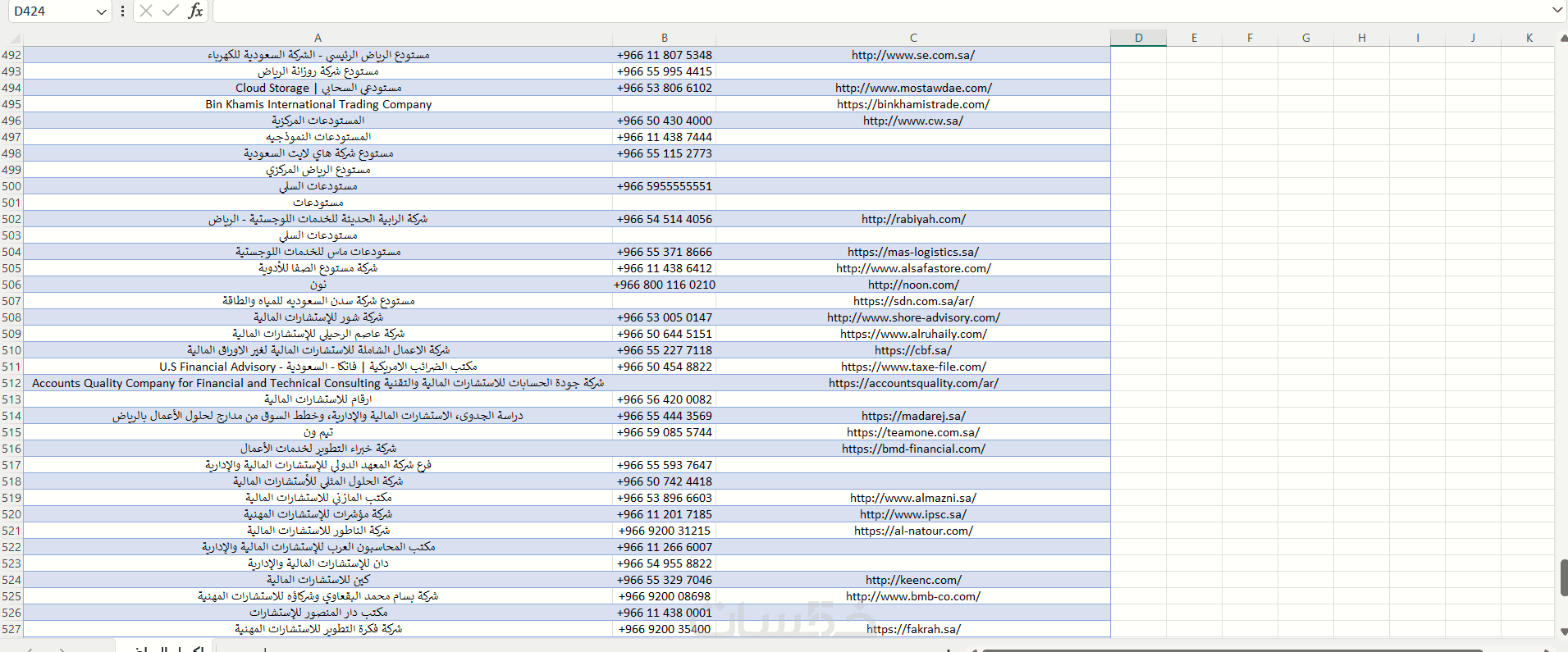This screenshot has width=1568, height=652.
Task: Select cell containing "U.S Financial Advisory"
Action: (318, 367)
